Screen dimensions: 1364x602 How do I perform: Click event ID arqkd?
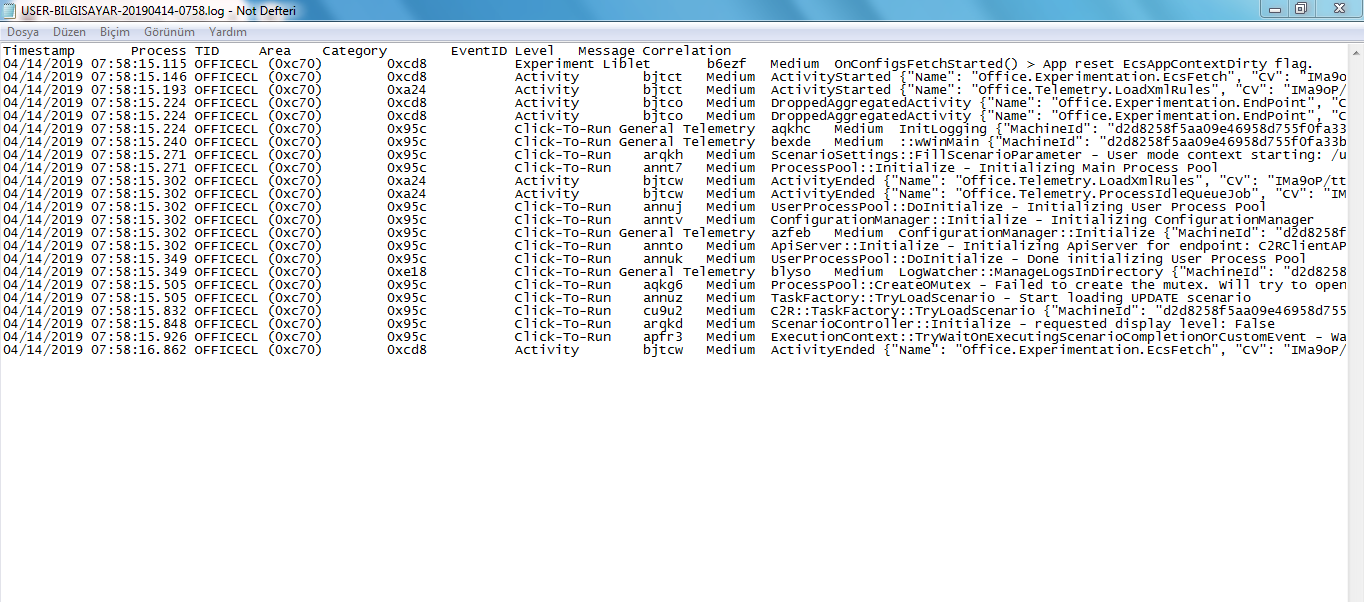point(663,324)
